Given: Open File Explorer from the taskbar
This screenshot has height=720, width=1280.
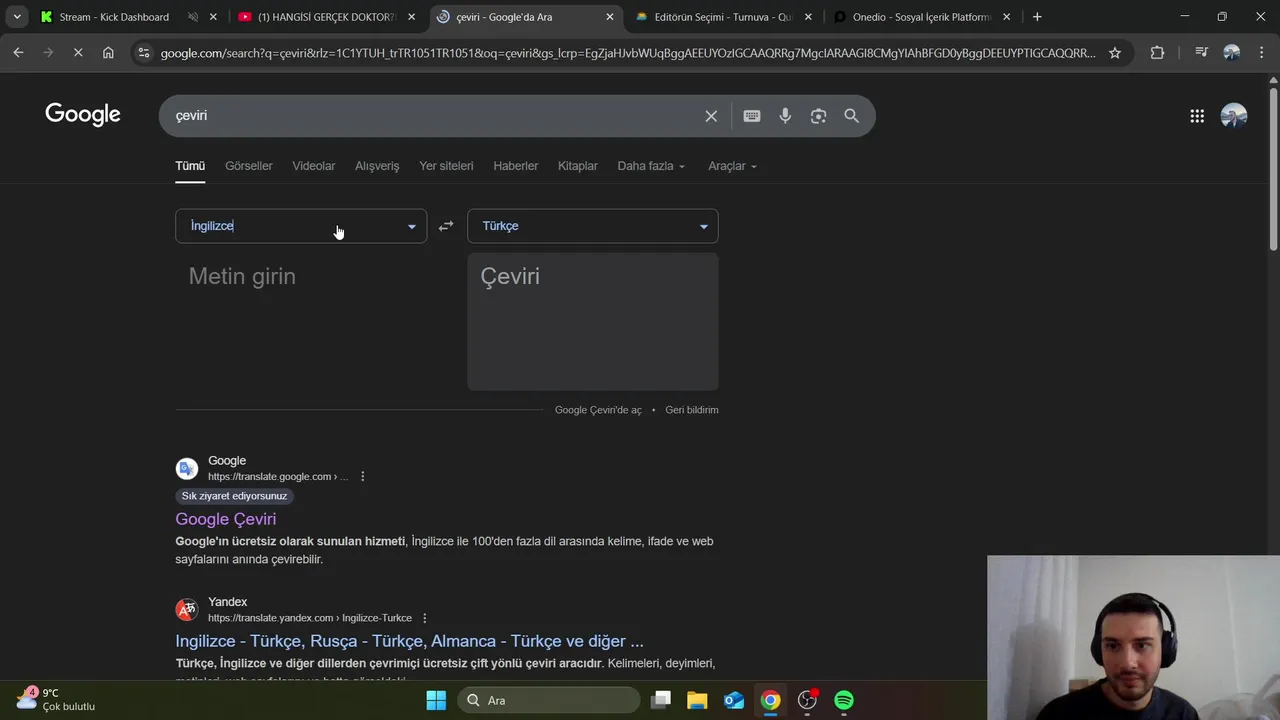Looking at the screenshot, I should click(697, 700).
